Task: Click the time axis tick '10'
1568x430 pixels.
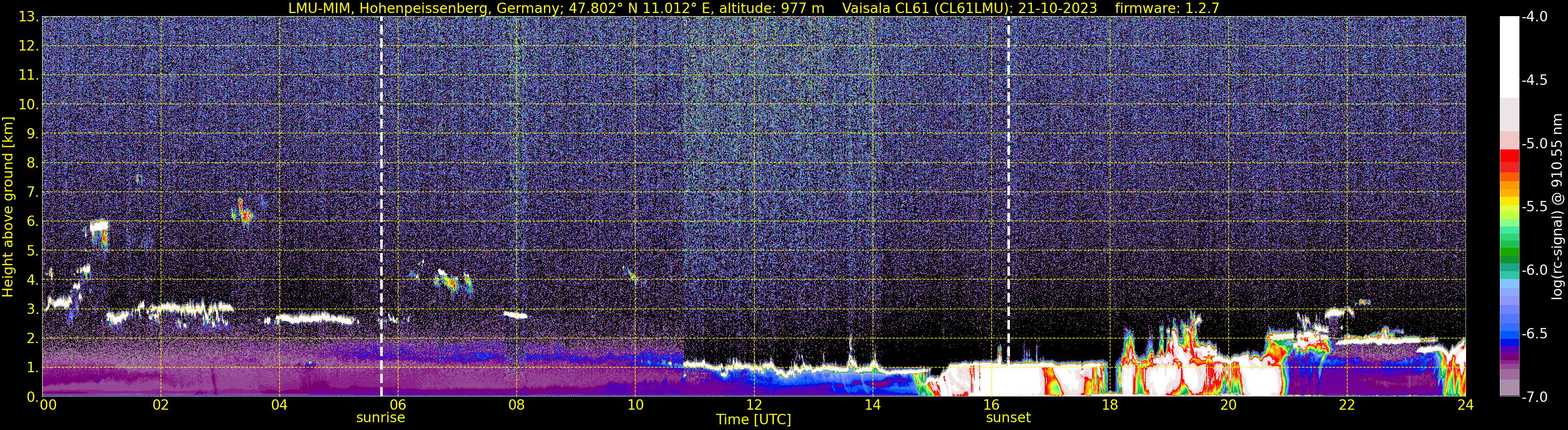Action: click(x=635, y=405)
